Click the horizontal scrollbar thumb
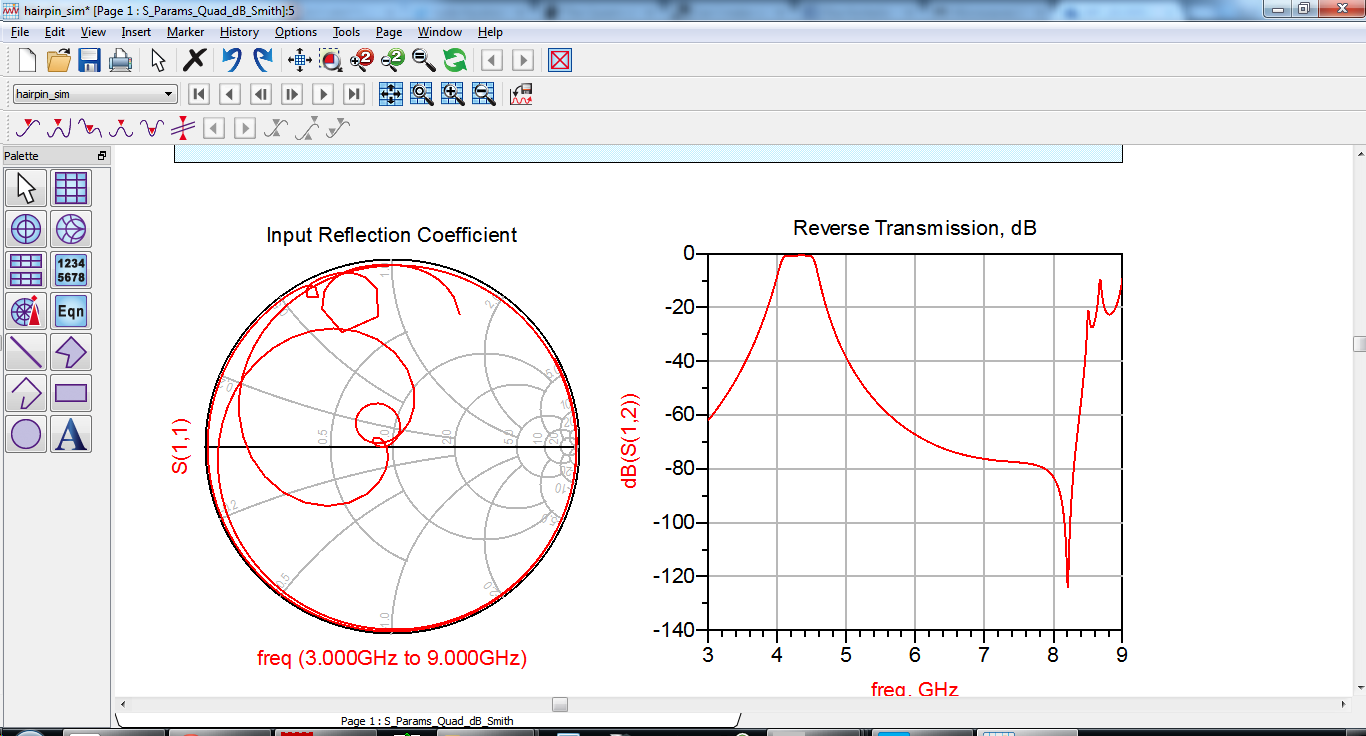 pos(560,703)
